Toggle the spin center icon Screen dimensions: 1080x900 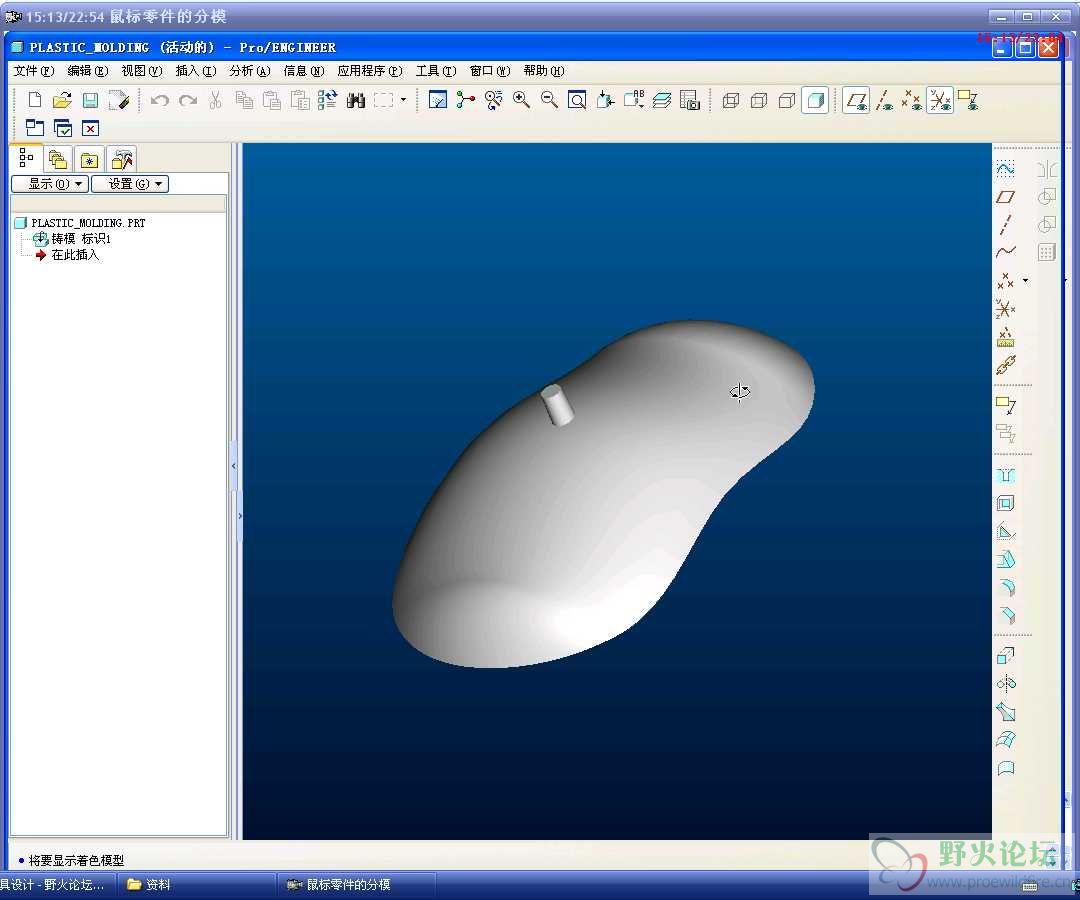[x=466, y=101]
